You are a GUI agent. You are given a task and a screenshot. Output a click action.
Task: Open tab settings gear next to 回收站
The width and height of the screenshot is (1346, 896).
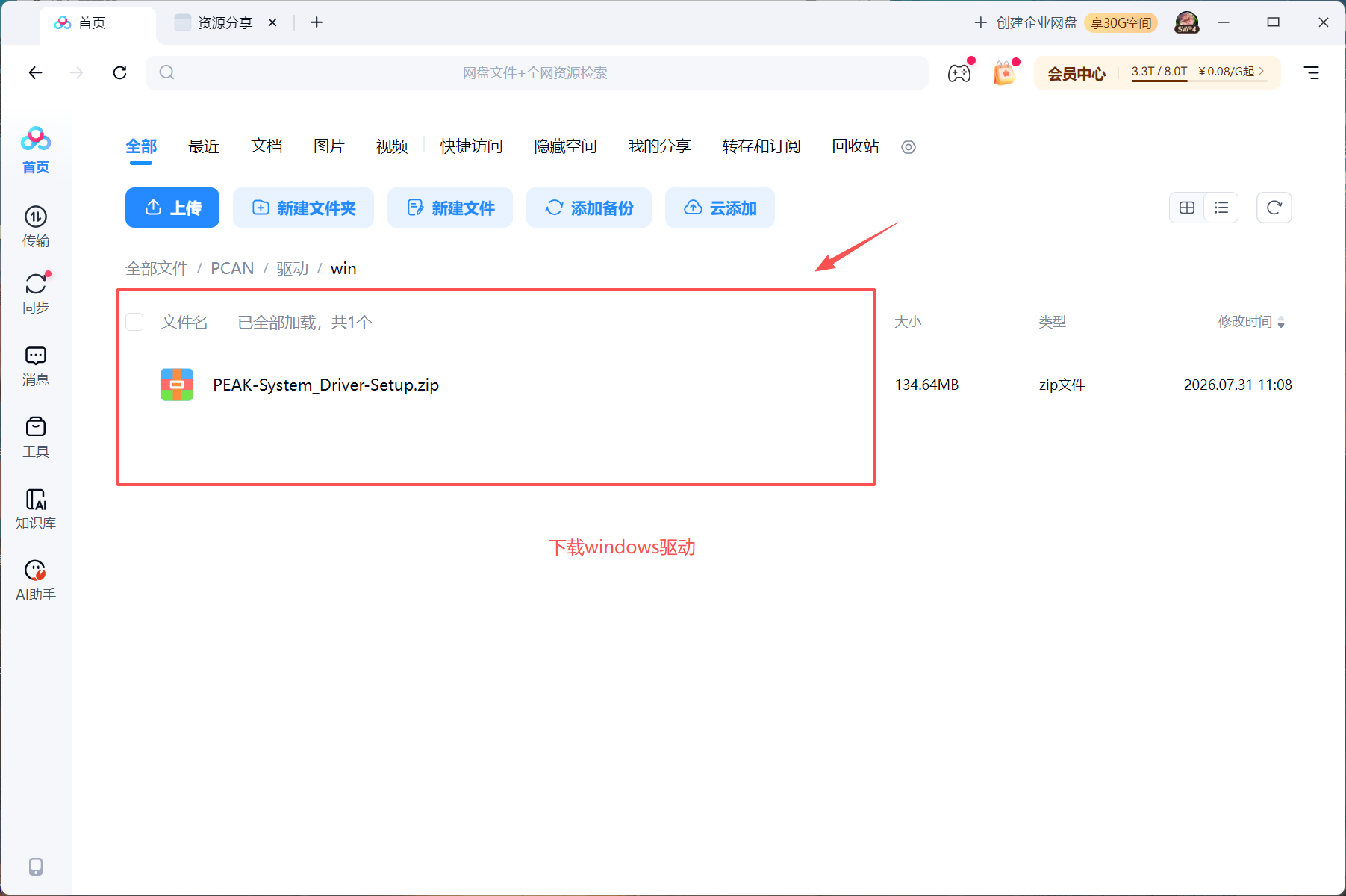(909, 147)
